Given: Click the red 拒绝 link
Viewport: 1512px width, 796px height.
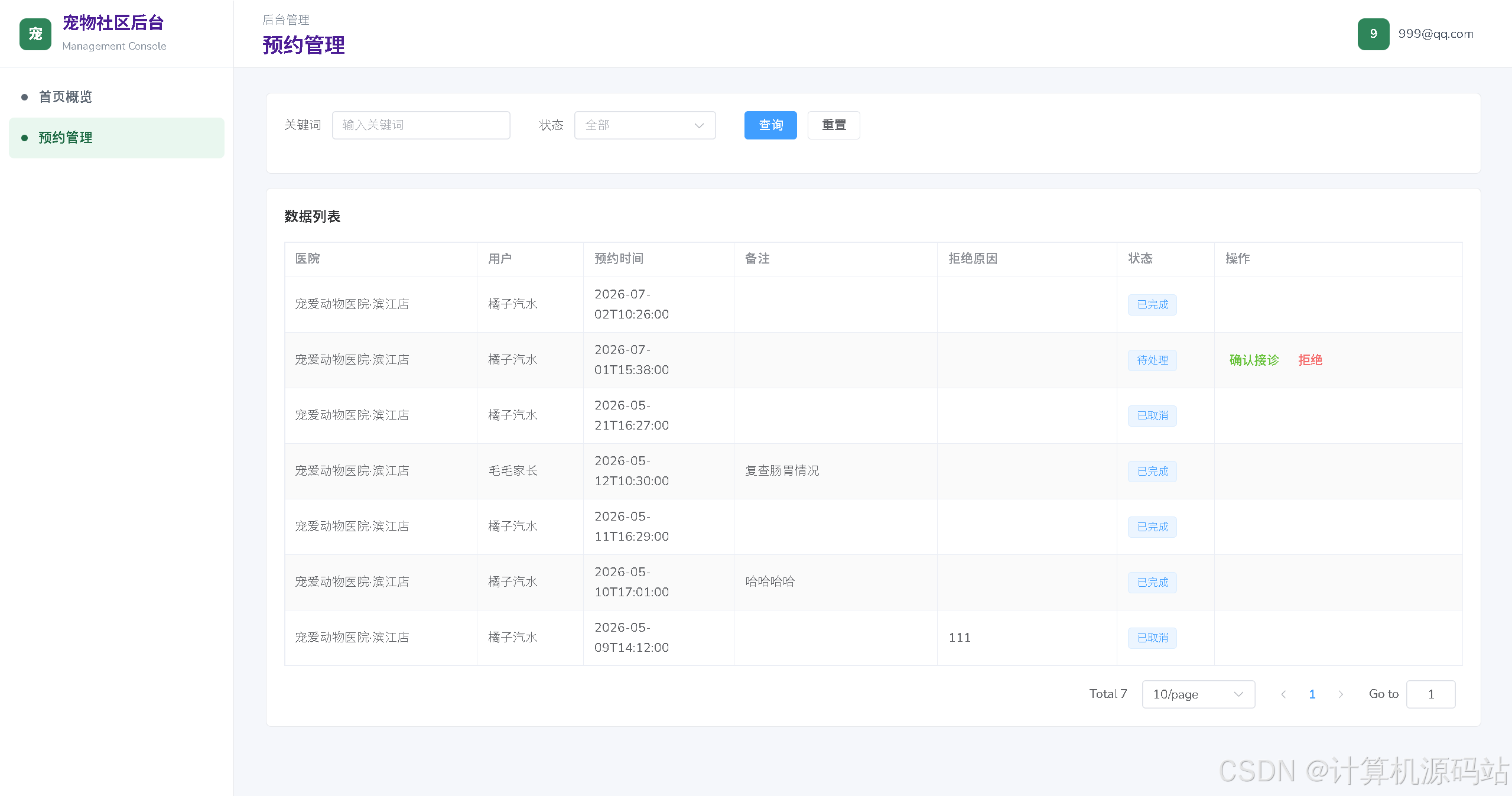Looking at the screenshot, I should coord(1310,360).
